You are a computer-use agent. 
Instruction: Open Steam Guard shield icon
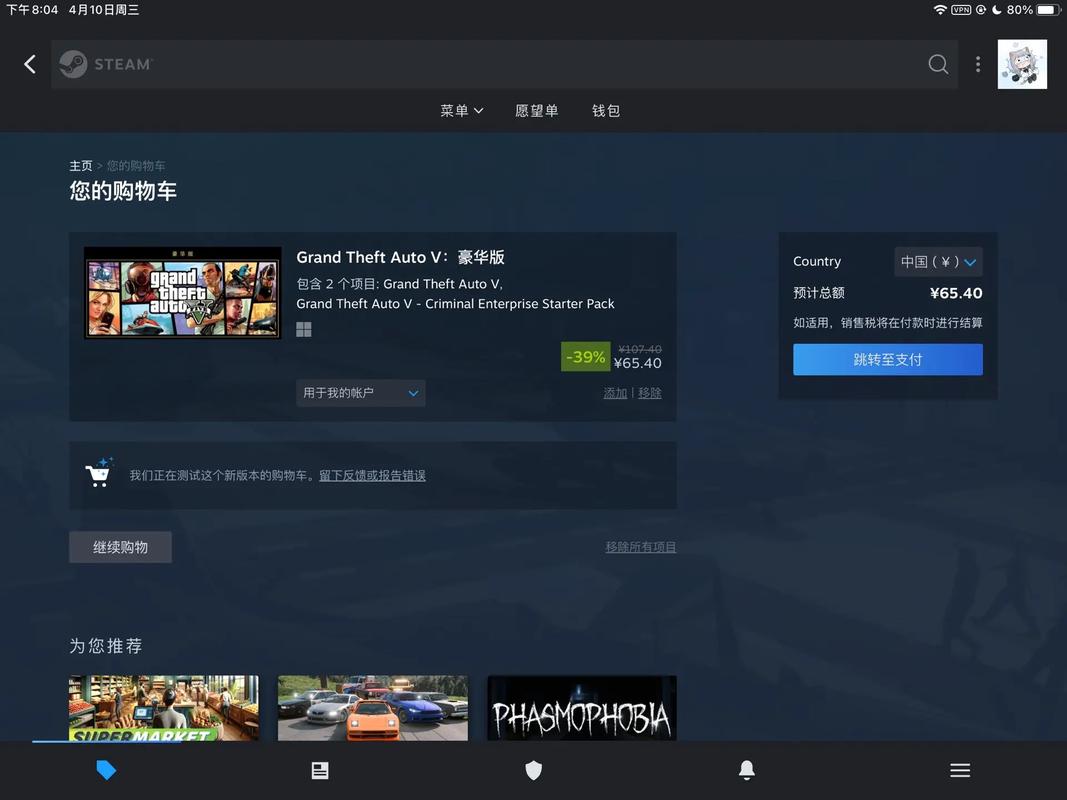tap(533, 770)
